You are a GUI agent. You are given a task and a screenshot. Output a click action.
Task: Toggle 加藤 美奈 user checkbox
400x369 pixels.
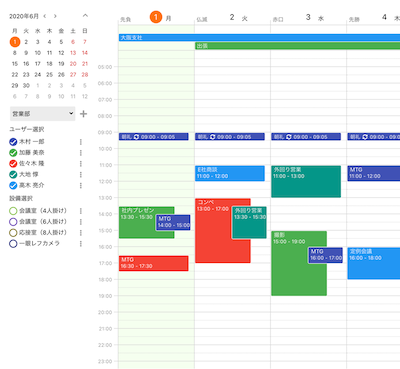[x=13, y=153]
